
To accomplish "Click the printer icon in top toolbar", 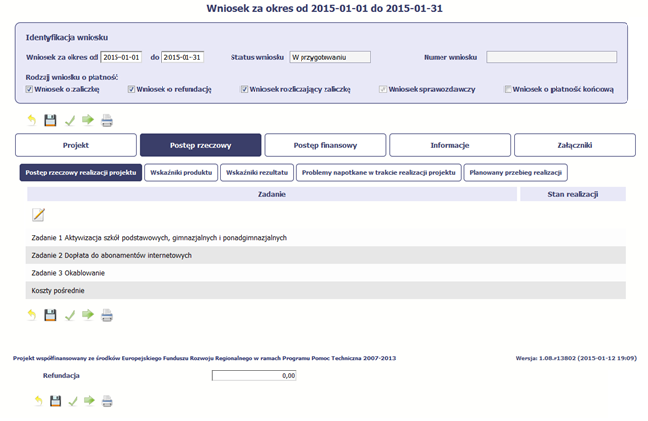I will [x=107, y=120].
